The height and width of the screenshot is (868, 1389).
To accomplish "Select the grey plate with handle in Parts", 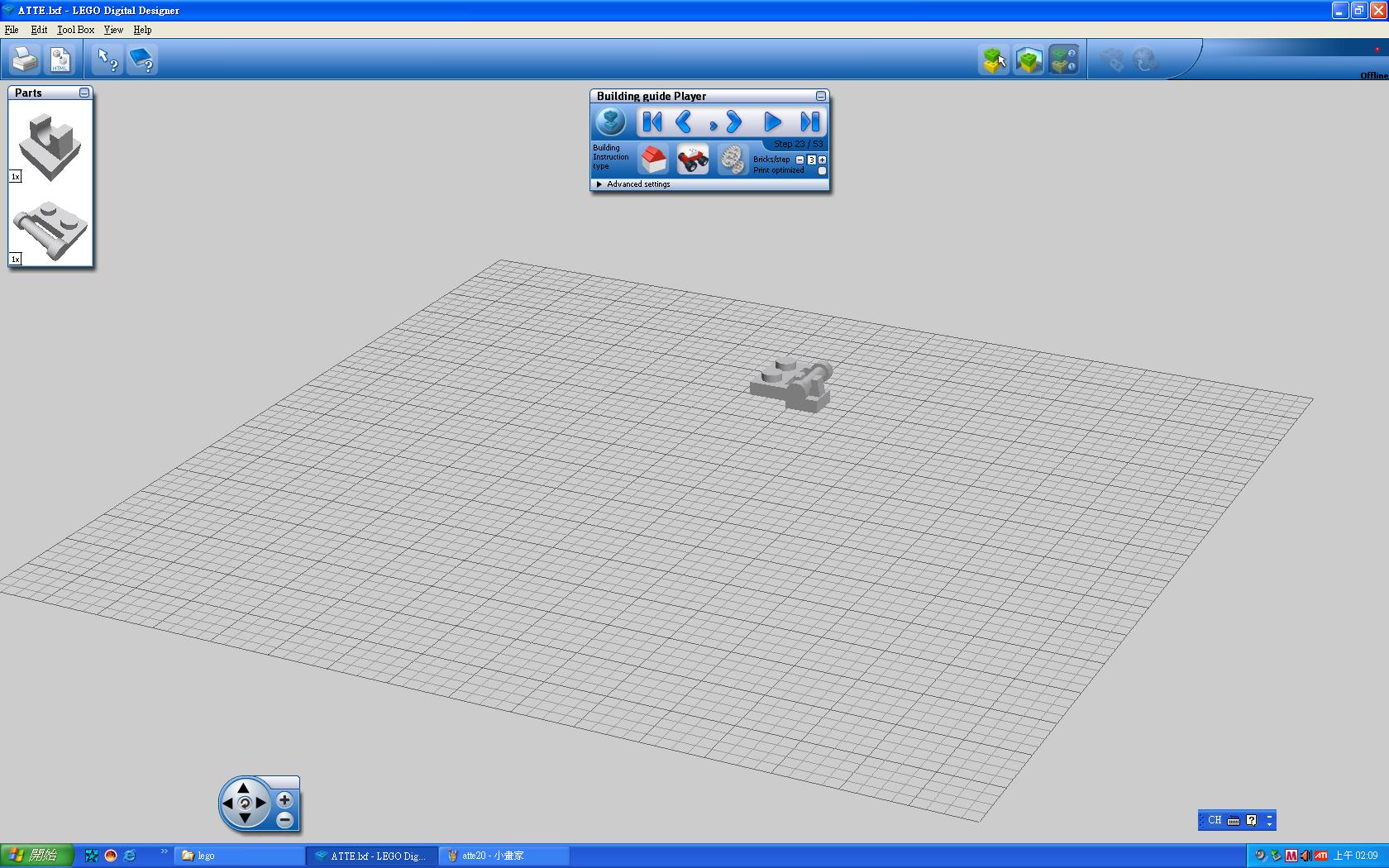I will pyautogui.click(x=50, y=230).
